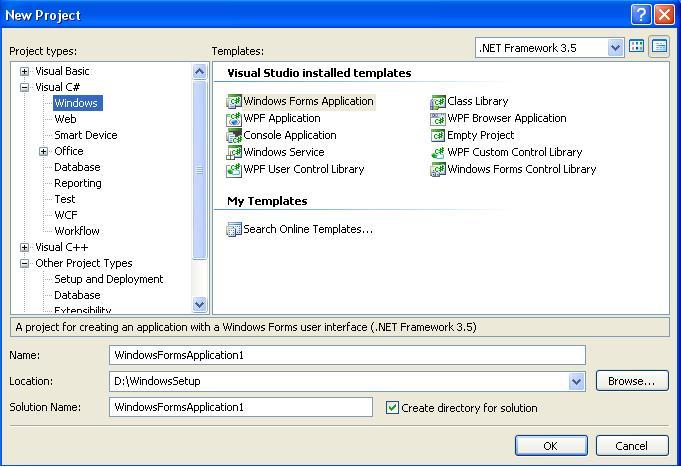Select the Visual C++ tree label
This screenshot has width=681, height=467.
click(x=62, y=247)
